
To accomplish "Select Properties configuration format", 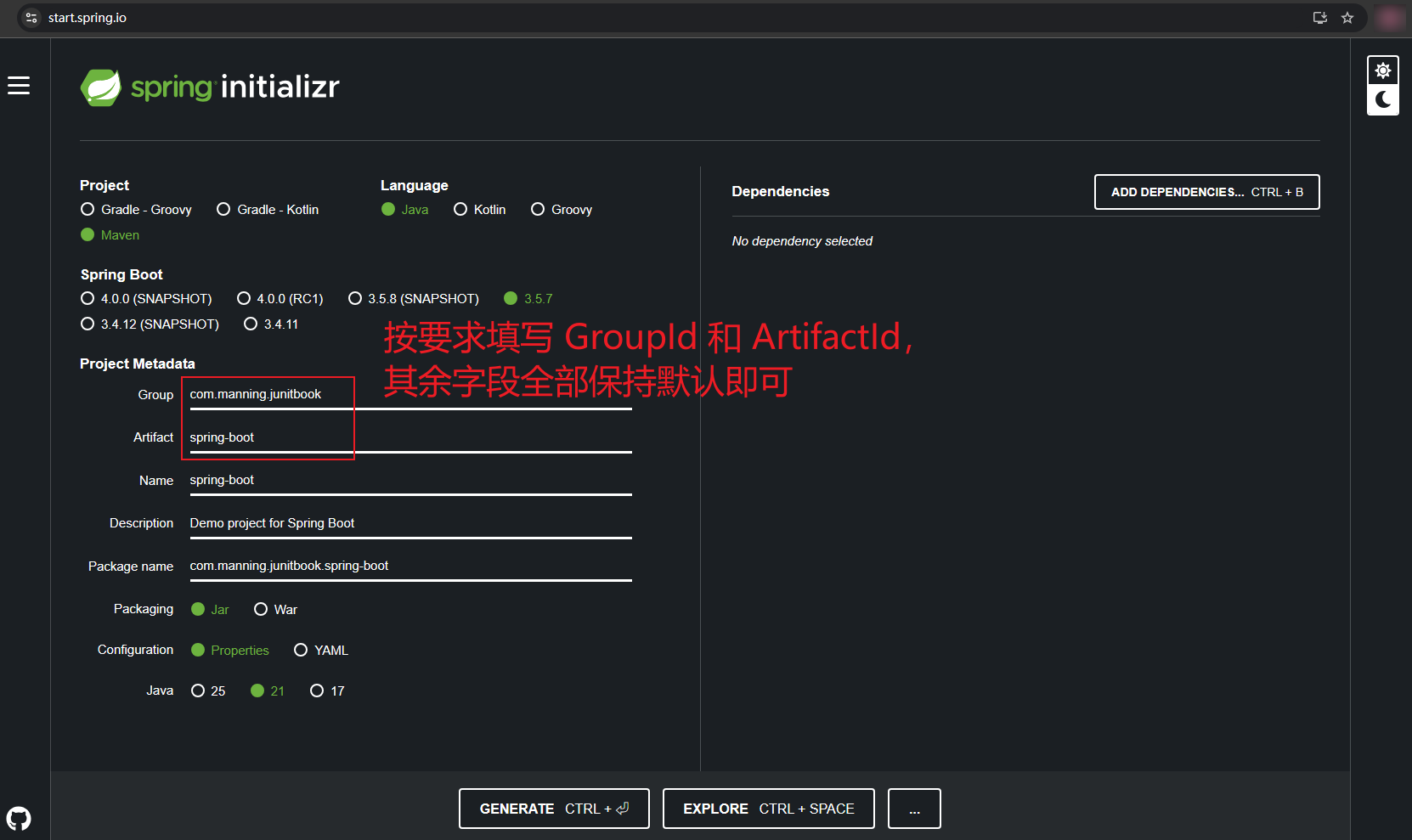I will coord(230,651).
